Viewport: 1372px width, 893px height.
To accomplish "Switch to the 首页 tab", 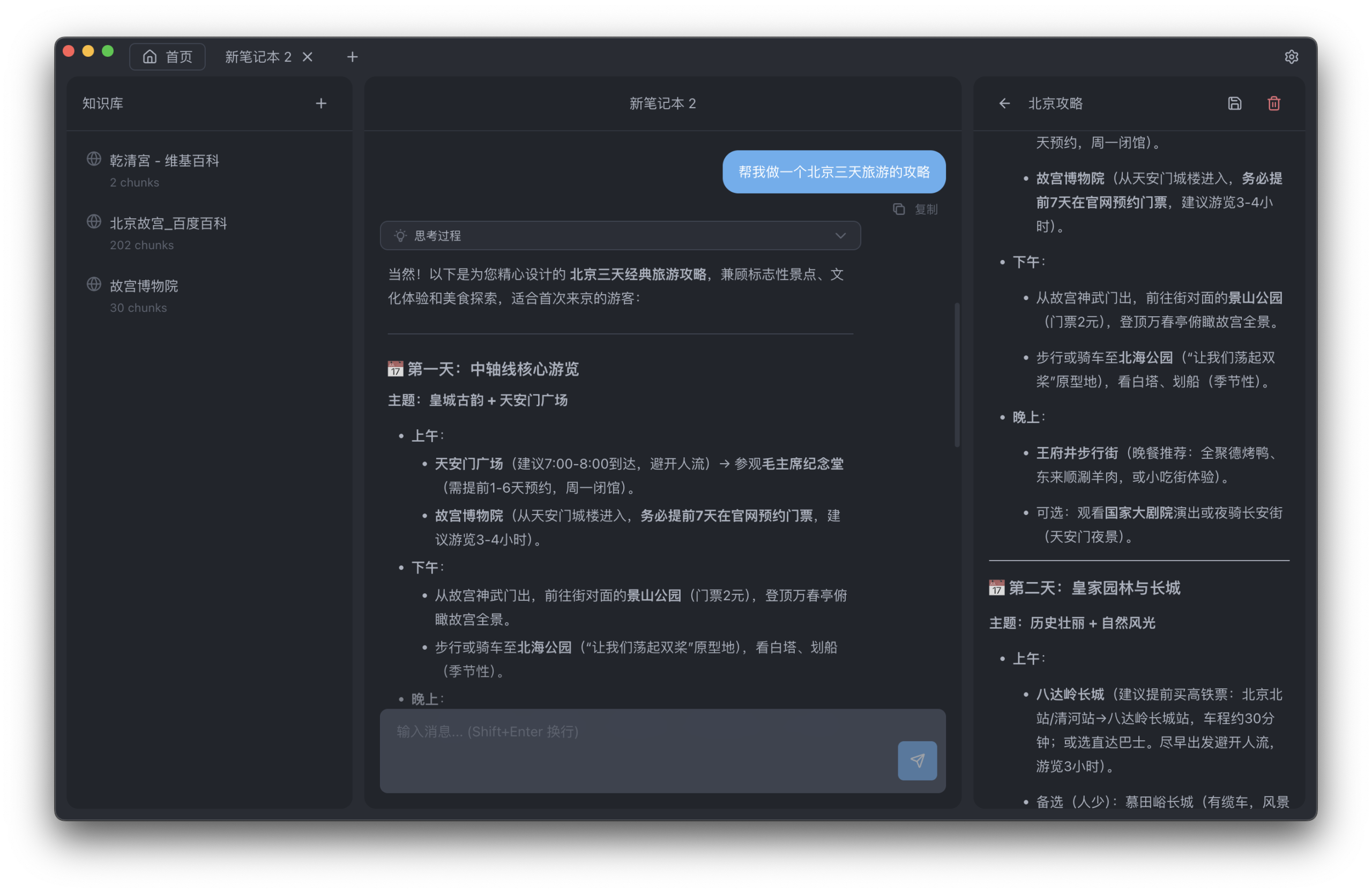I will [x=168, y=56].
